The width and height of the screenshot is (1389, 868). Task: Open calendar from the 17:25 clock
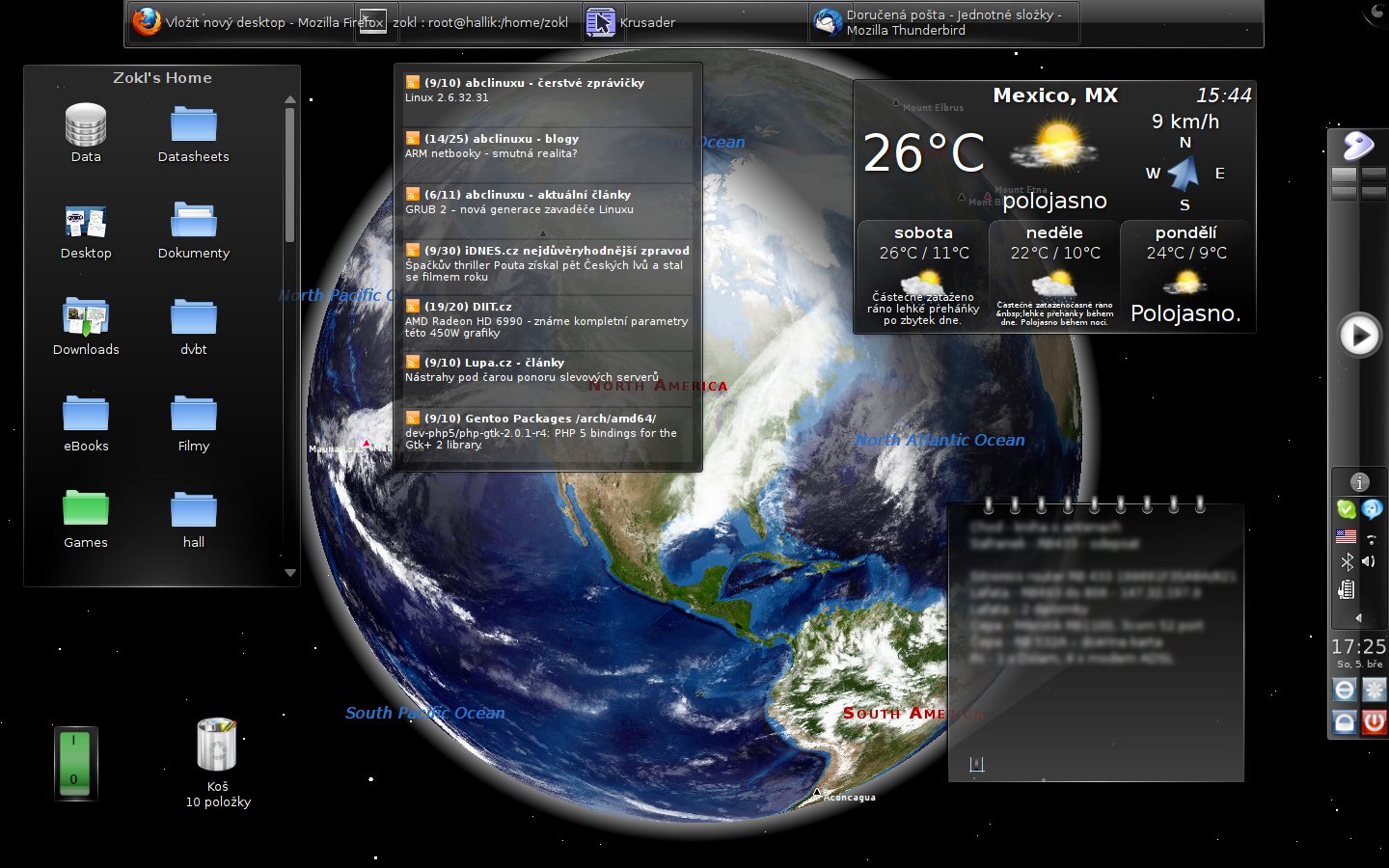coord(1358,646)
